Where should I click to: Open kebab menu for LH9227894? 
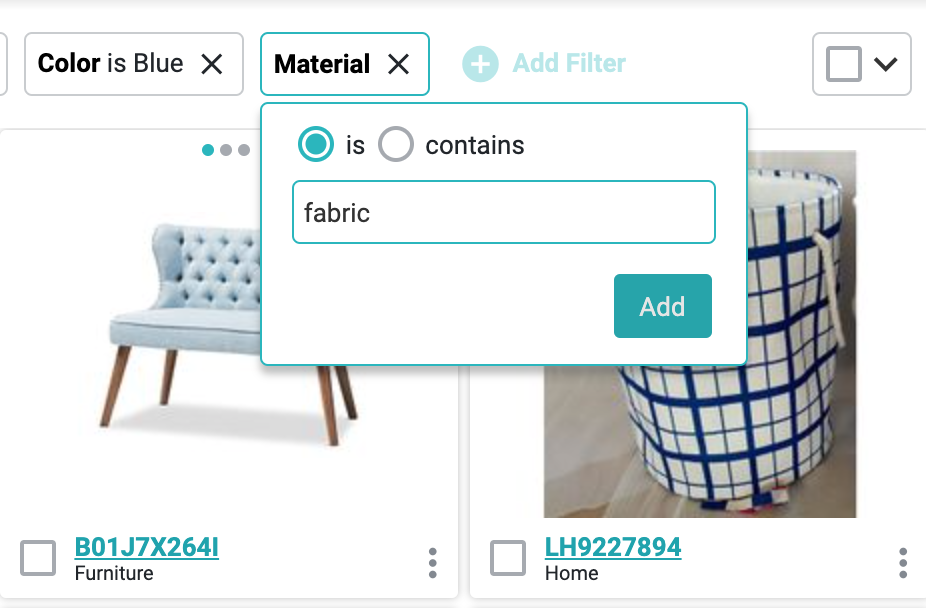(x=903, y=562)
